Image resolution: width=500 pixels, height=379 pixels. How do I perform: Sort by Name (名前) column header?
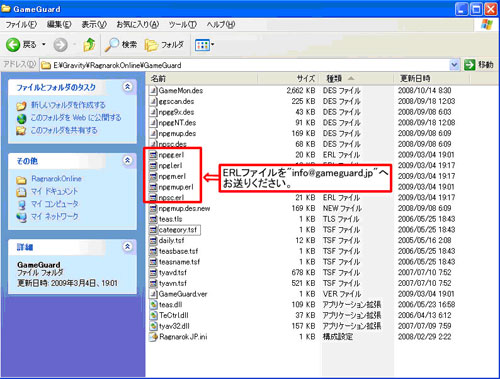tap(202, 79)
